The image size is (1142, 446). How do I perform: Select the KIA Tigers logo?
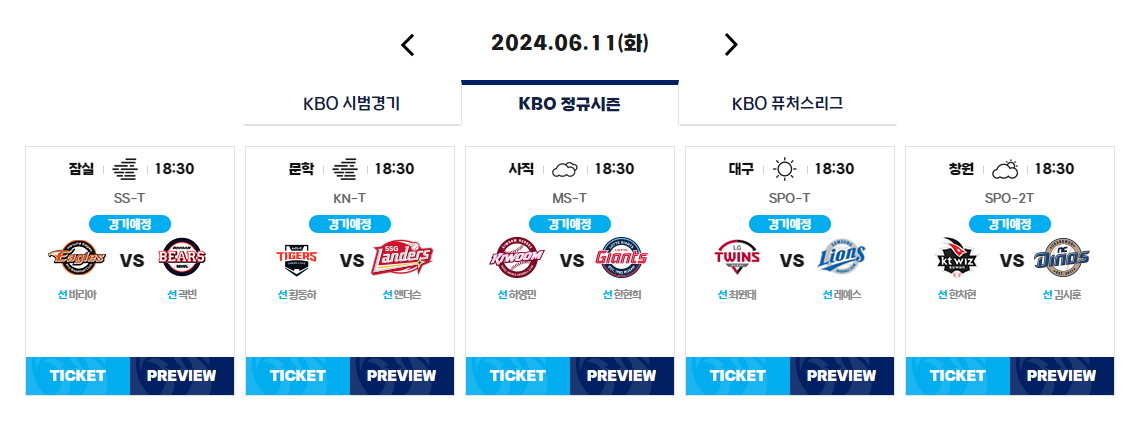click(296, 257)
